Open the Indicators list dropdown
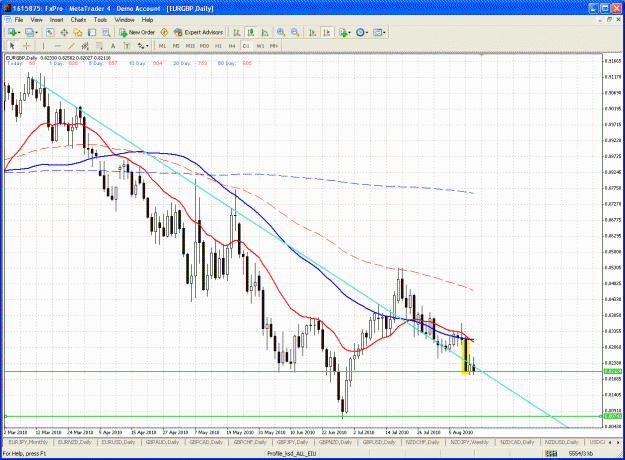The width and height of the screenshot is (625, 460). coord(344,32)
